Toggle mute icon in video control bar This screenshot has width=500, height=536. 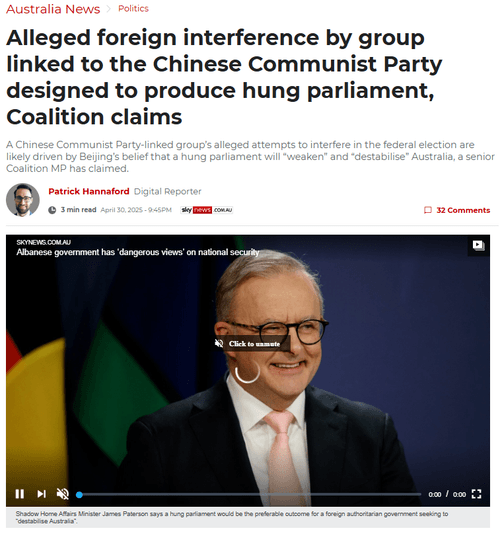[63, 494]
